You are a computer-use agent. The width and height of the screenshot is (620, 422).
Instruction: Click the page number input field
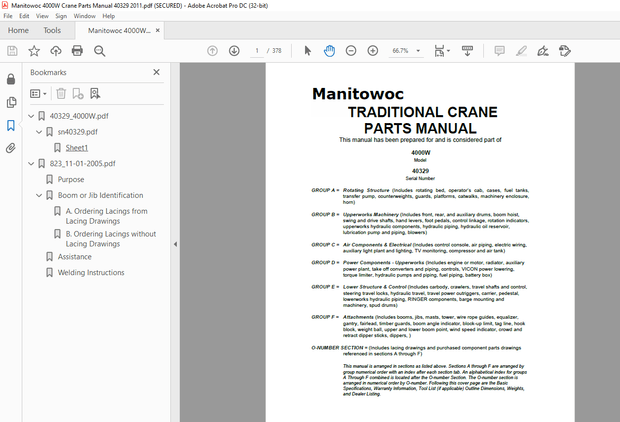[258, 51]
